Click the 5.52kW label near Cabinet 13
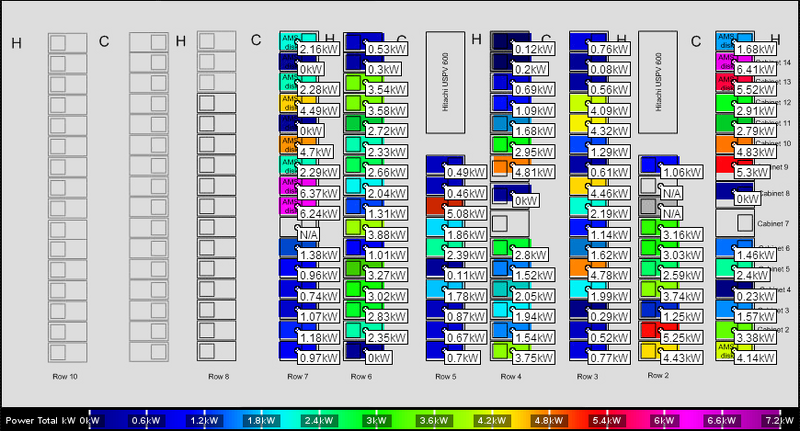The width and height of the screenshot is (800, 431). [x=756, y=90]
